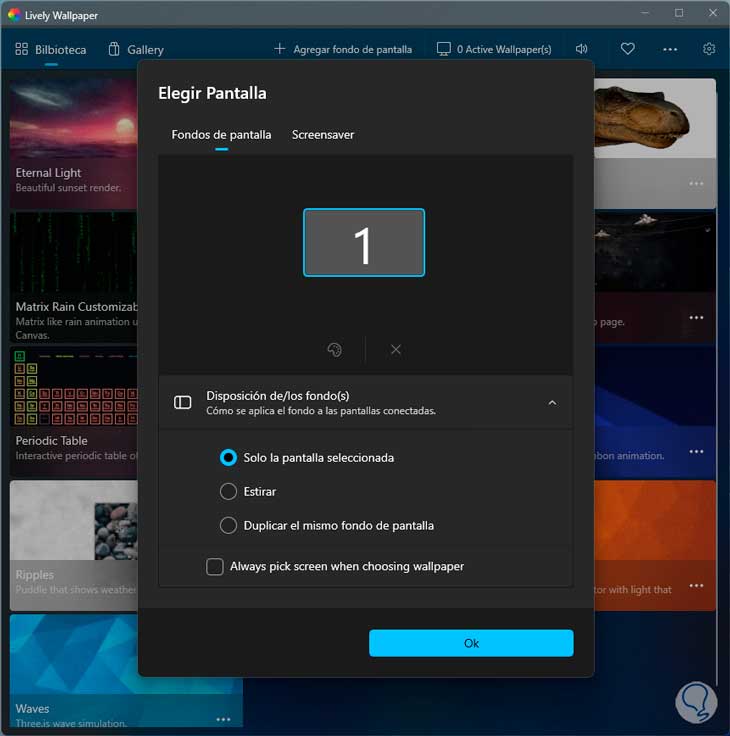The width and height of the screenshot is (730, 736).
Task: Click the grid icon beside Bilbioteca
Action: [22, 49]
